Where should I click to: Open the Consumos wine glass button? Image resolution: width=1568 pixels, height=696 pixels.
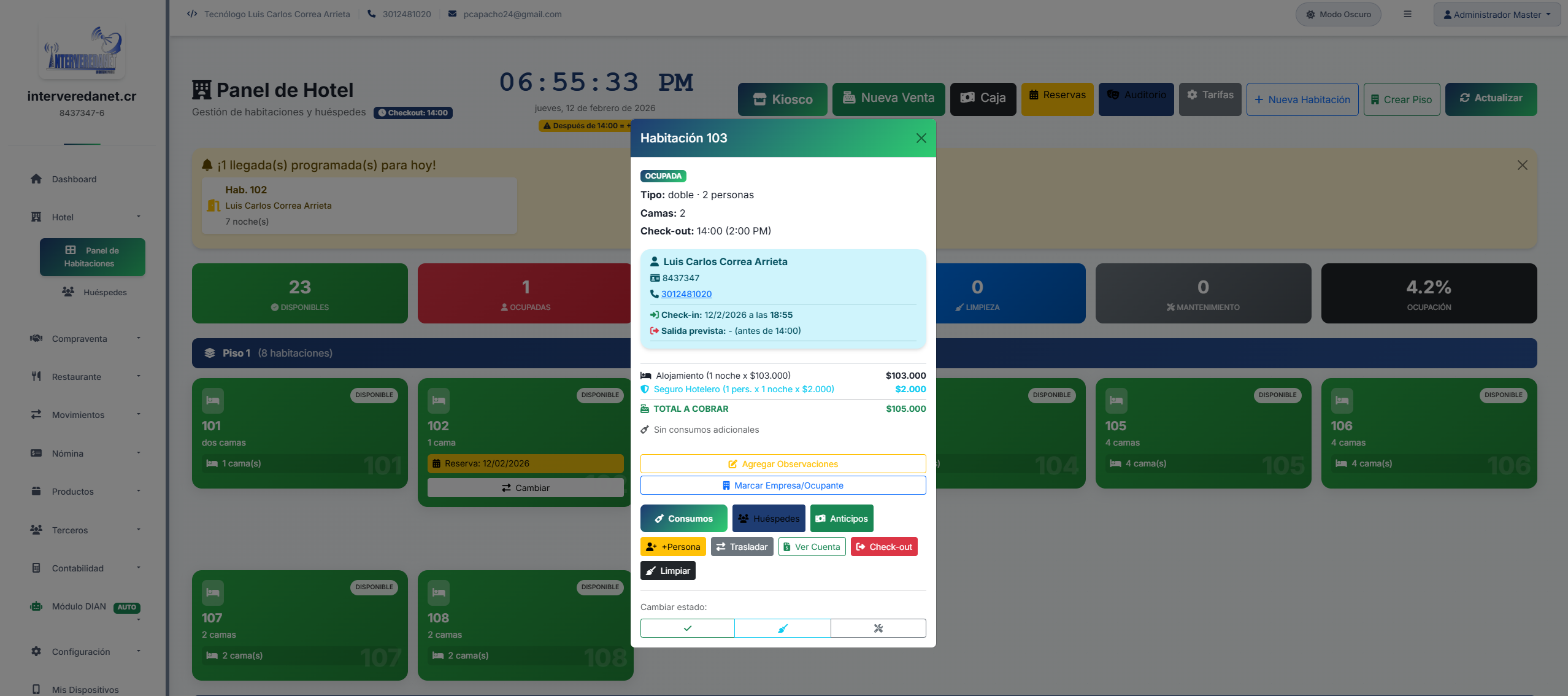683,519
